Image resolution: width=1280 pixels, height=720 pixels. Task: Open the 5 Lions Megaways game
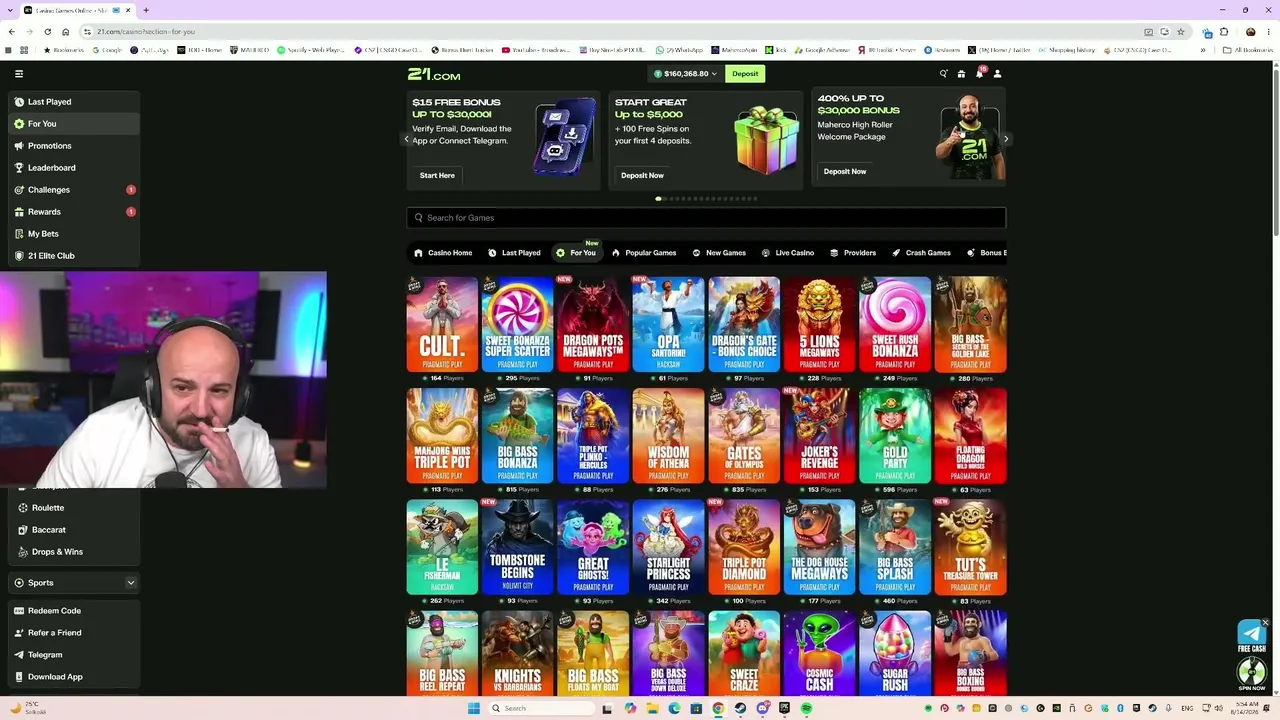click(820, 324)
